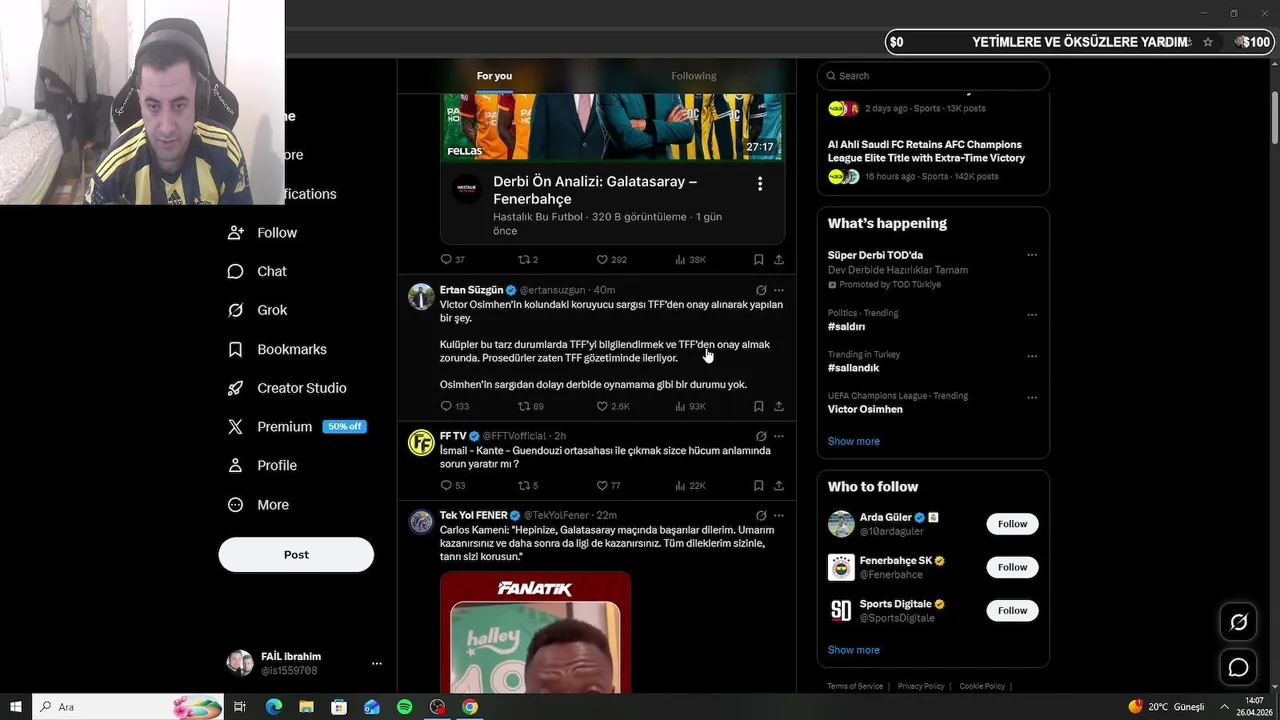This screenshot has height=720, width=1280.
Task: Share the FF TV post
Action: point(779,486)
